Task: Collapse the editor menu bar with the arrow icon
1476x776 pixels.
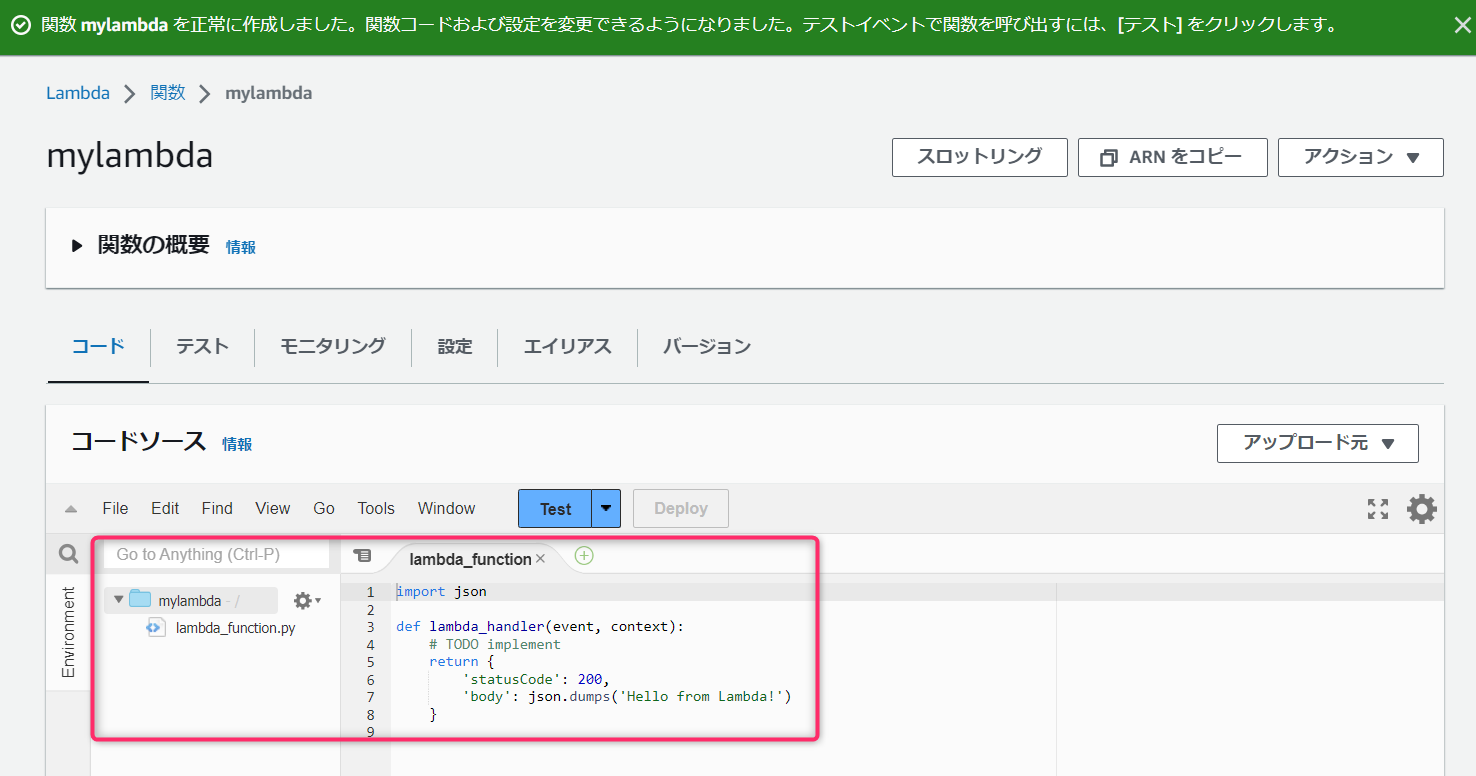Action: [68, 507]
